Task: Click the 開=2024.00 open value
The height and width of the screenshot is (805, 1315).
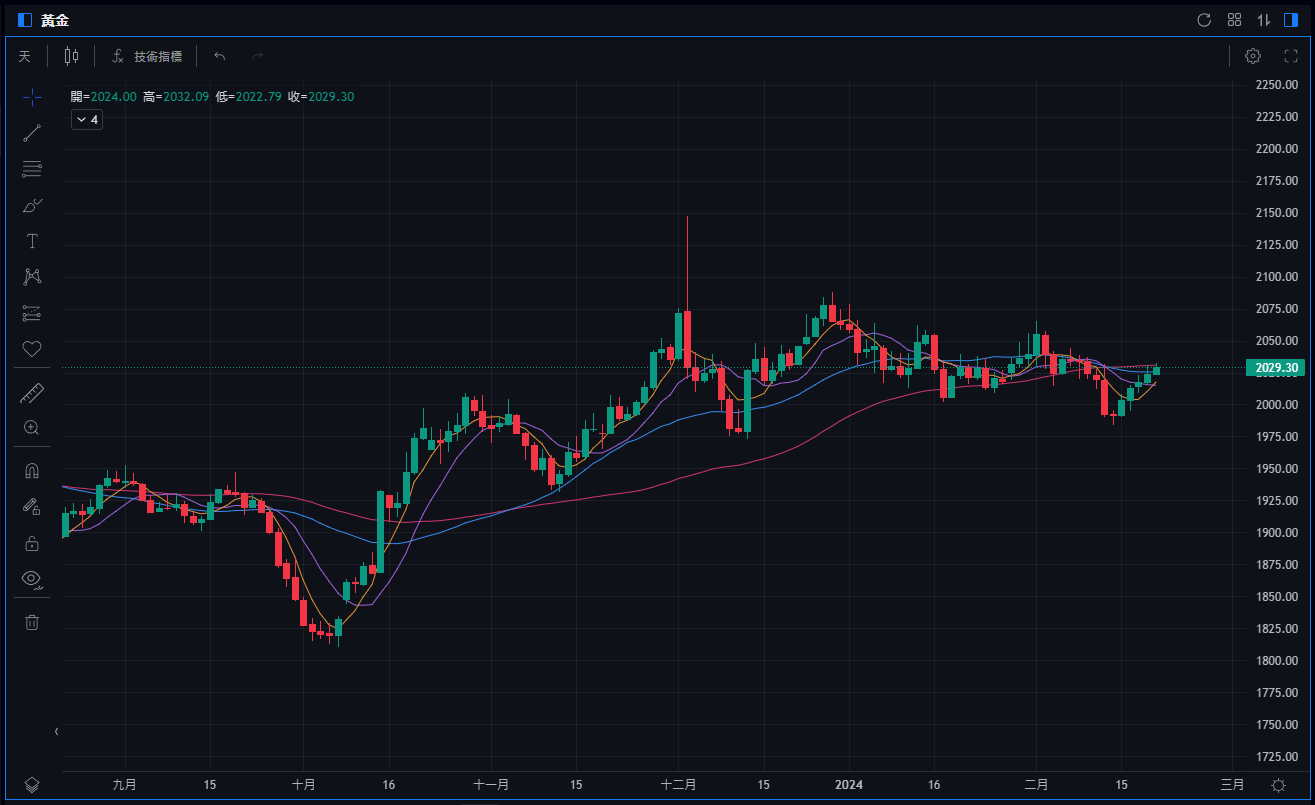Action: (104, 97)
